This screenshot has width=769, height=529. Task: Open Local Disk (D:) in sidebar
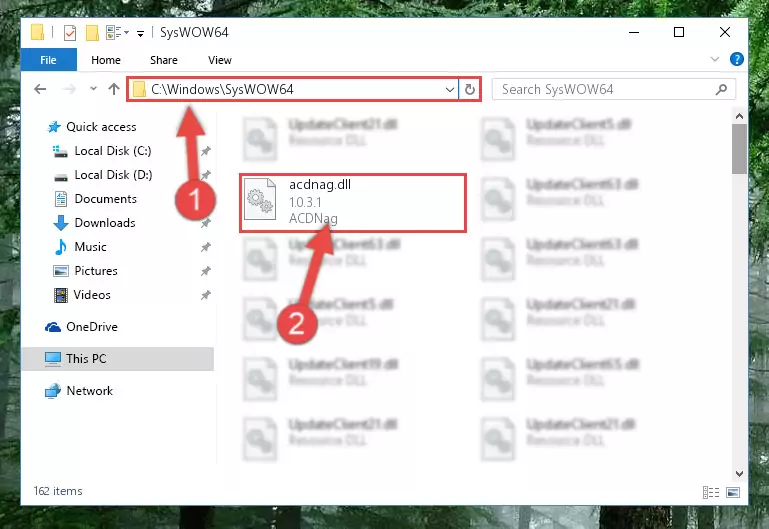pos(113,175)
